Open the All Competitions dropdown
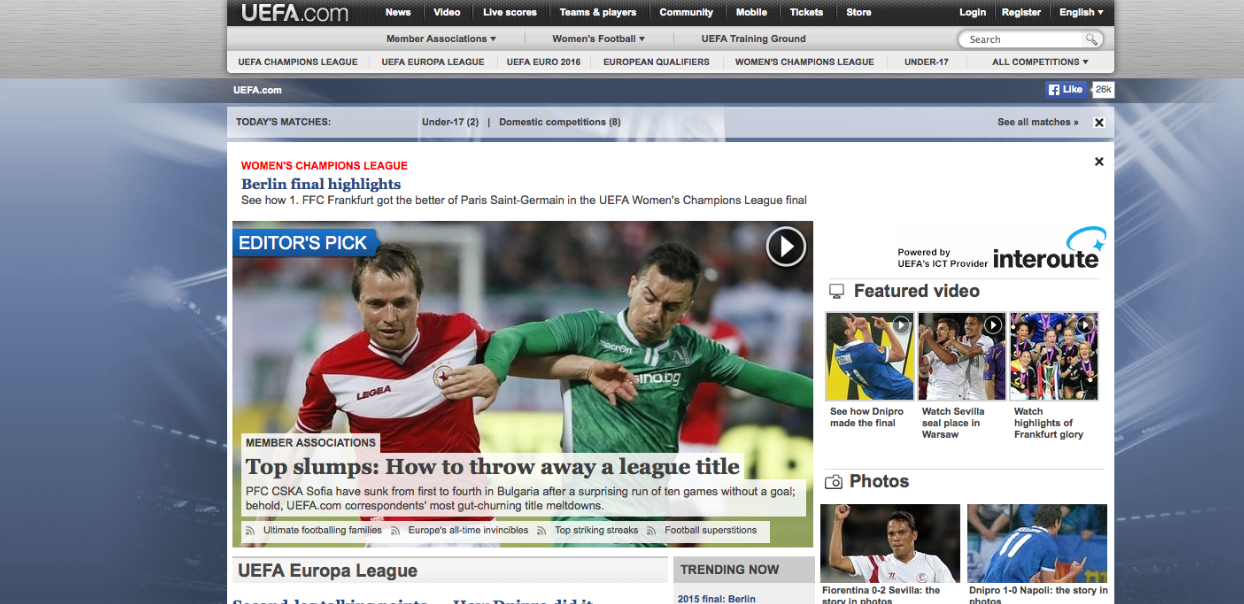The width and height of the screenshot is (1244, 604). 1040,62
